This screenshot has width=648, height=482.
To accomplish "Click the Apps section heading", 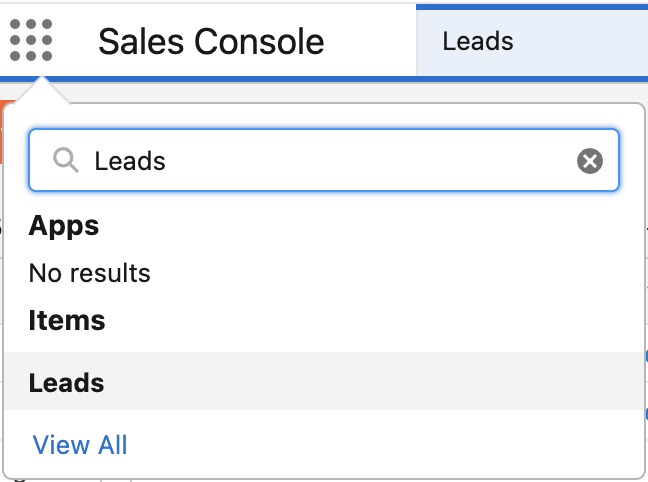I will 64,226.
